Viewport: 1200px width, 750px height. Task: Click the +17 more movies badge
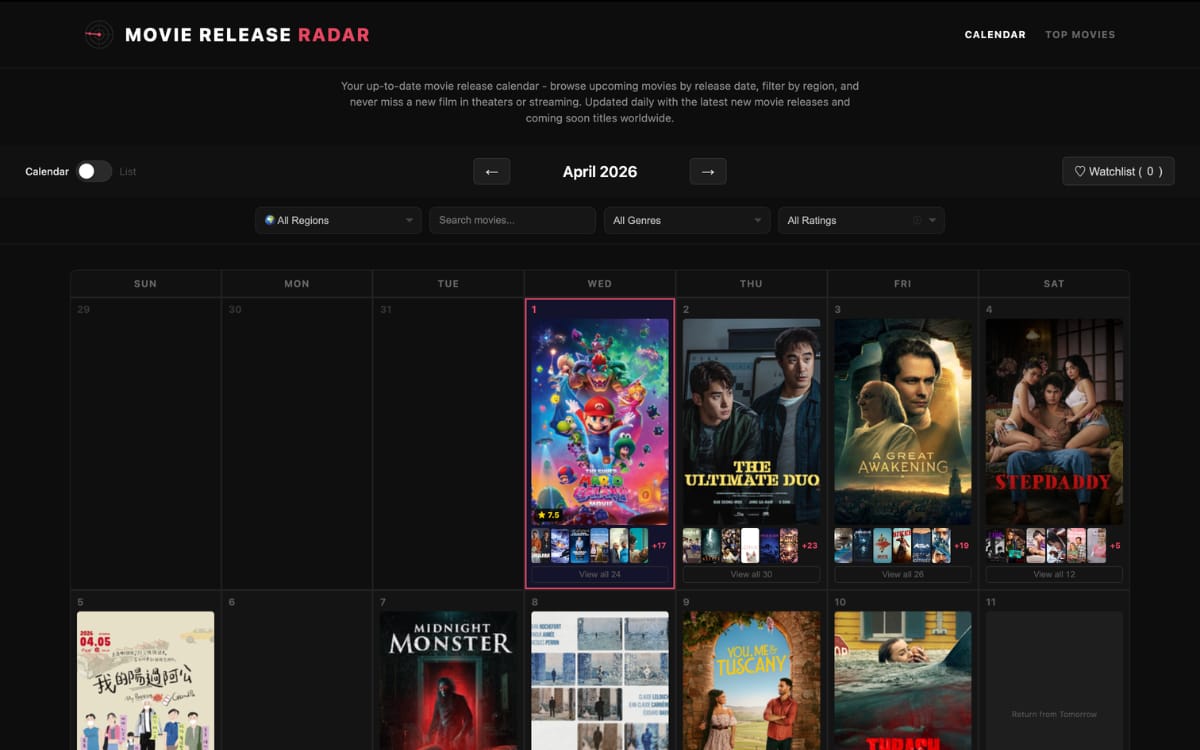coord(659,546)
